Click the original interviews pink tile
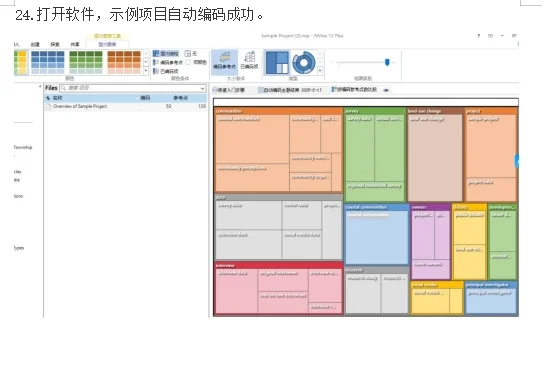Image resolution: width=550 pixels, height=385 pixels. (283, 280)
